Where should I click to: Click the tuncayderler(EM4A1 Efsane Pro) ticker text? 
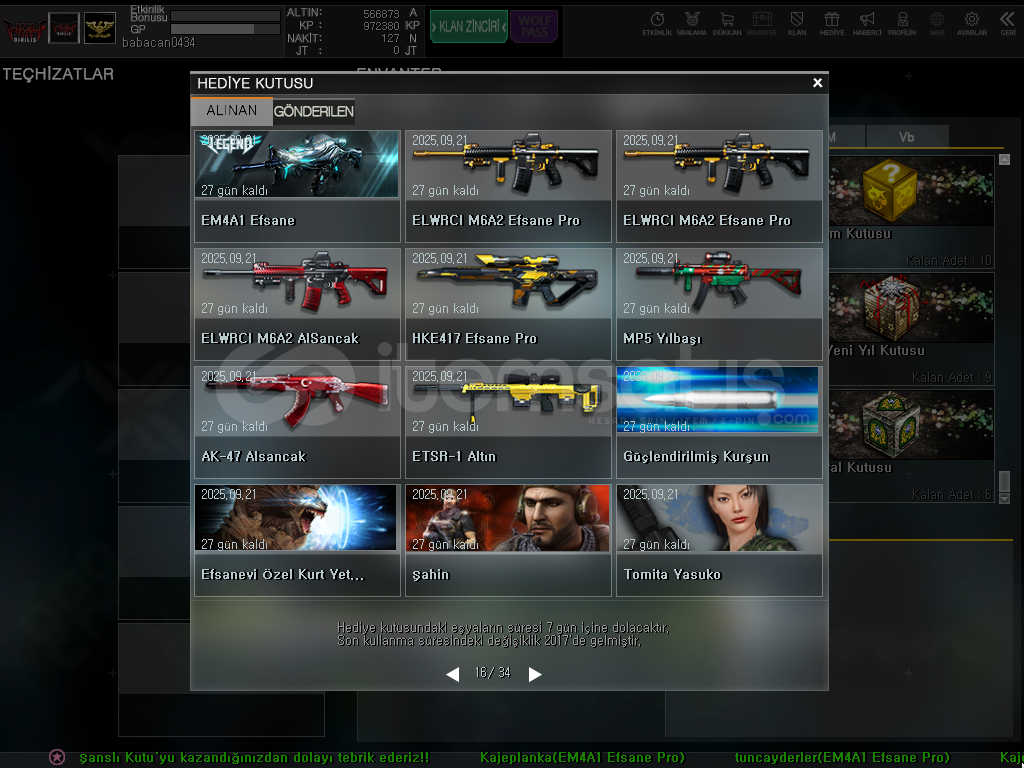pos(842,758)
